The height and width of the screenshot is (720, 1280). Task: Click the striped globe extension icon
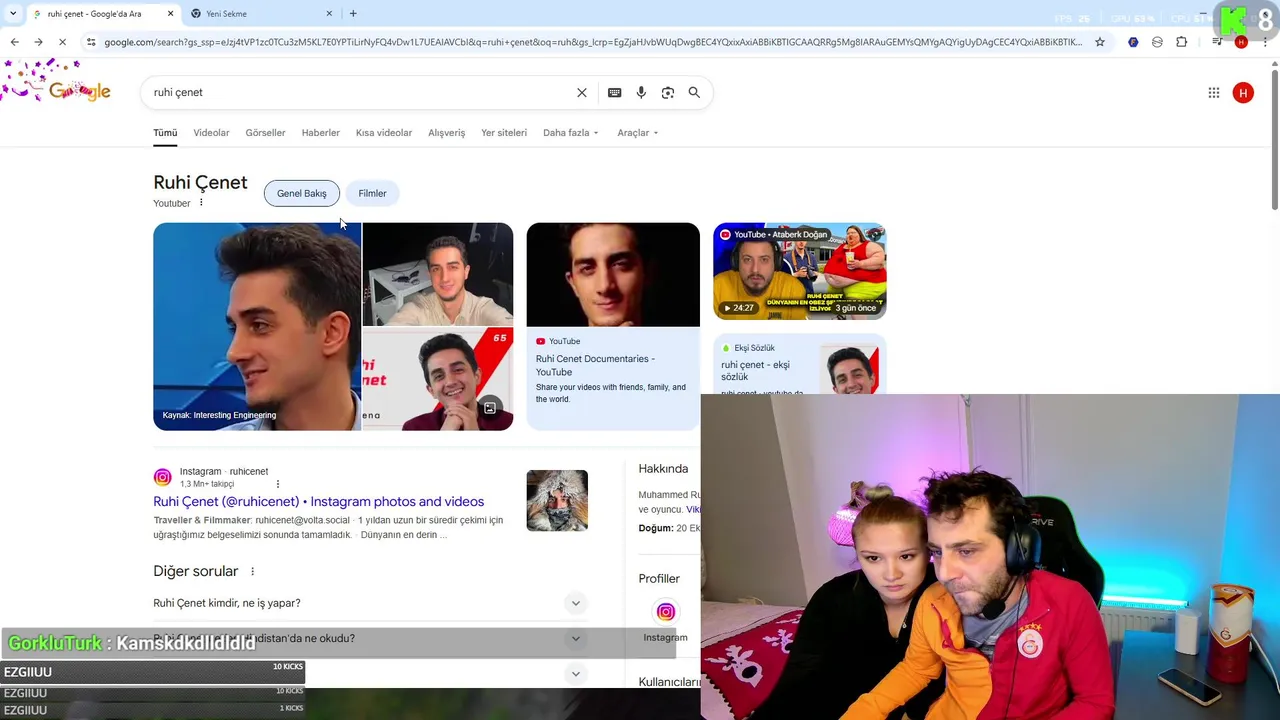[x=1157, y=42]
